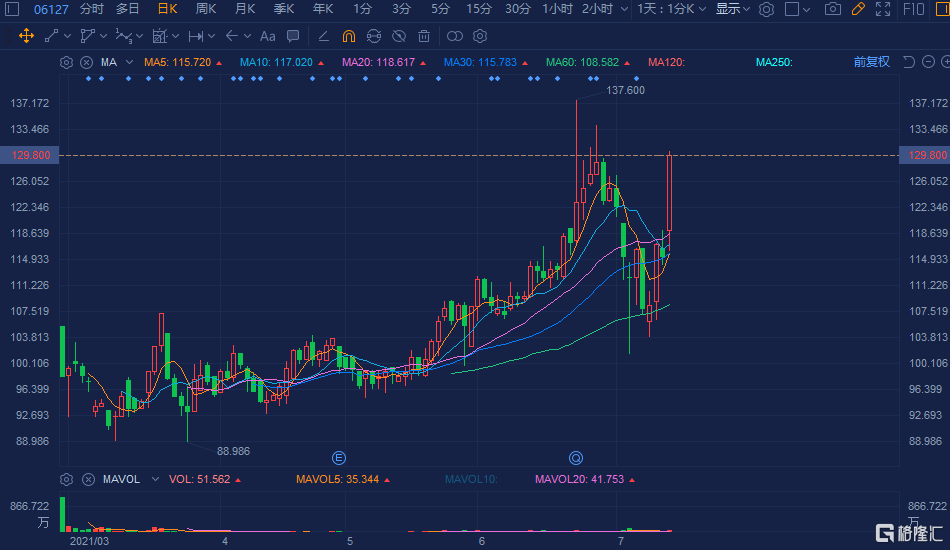The width and height of the screenshot is (950, 550).
Task: Click the F10 company info button
Action: coord(913,9)
